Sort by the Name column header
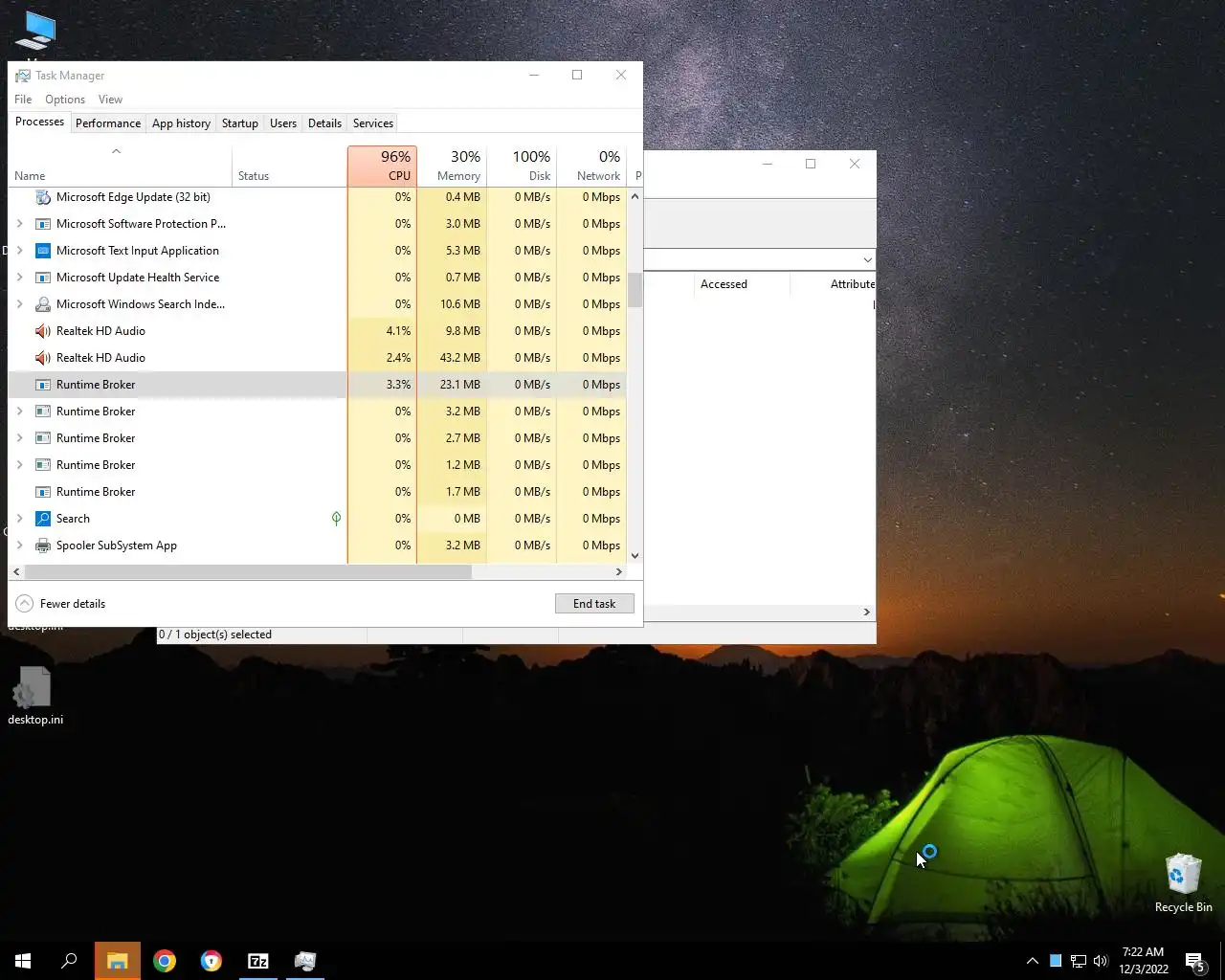This screenshot has height=980, width=1225. (120, 166)
